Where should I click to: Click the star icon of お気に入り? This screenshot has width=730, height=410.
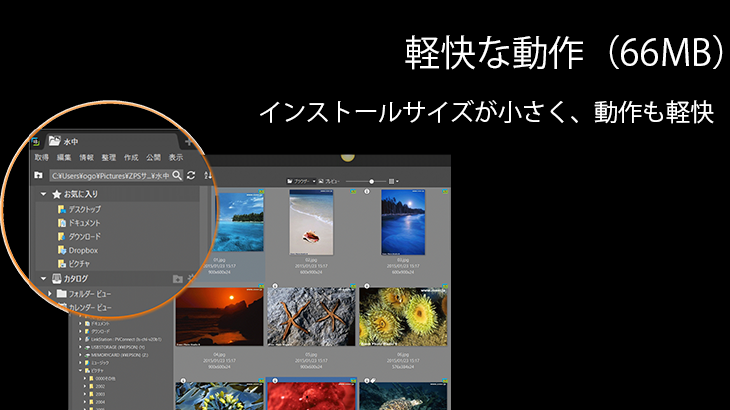click(57, 194)
